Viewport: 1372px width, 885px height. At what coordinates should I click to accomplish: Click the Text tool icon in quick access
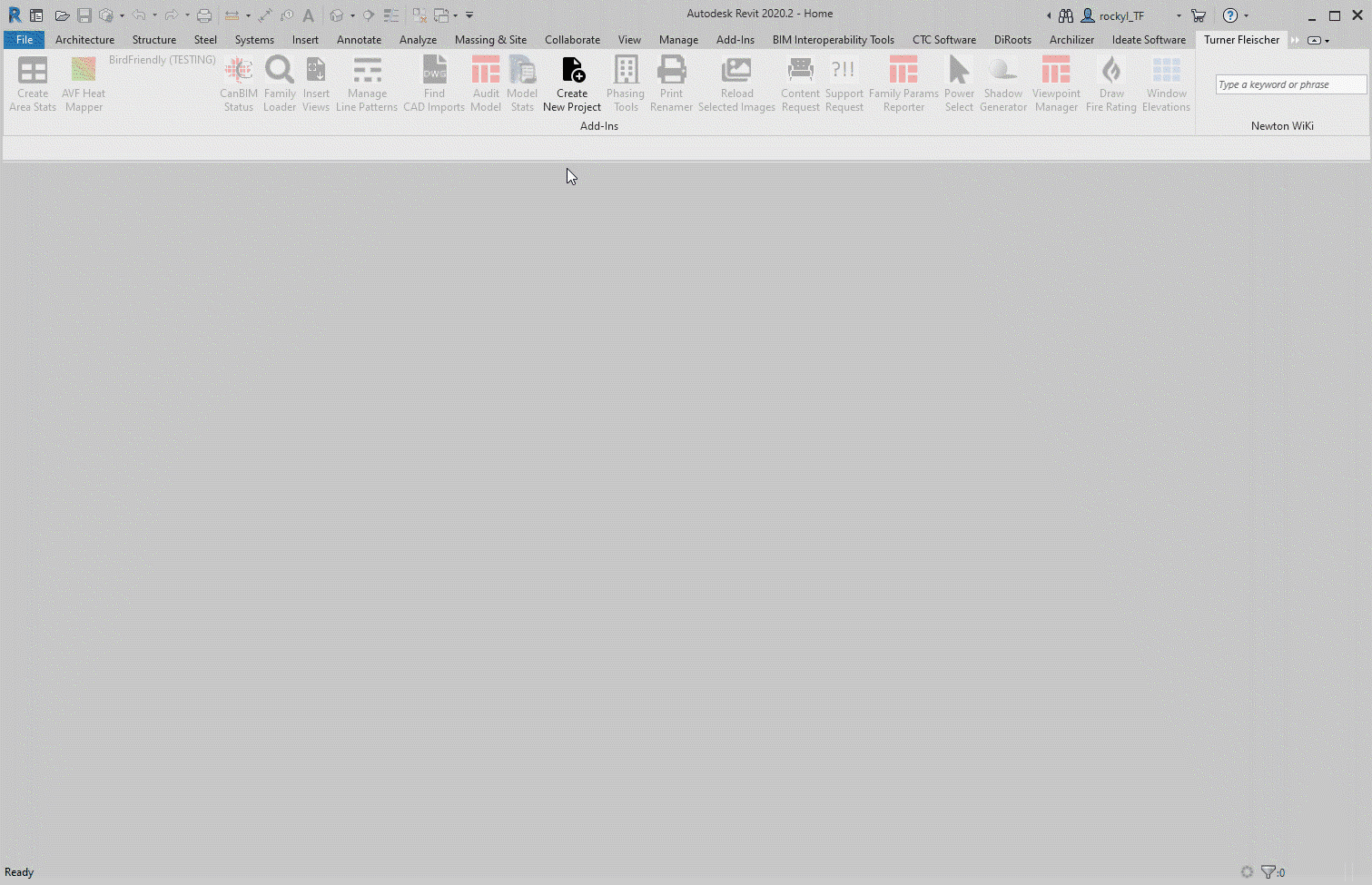click(x=309, y=15)
